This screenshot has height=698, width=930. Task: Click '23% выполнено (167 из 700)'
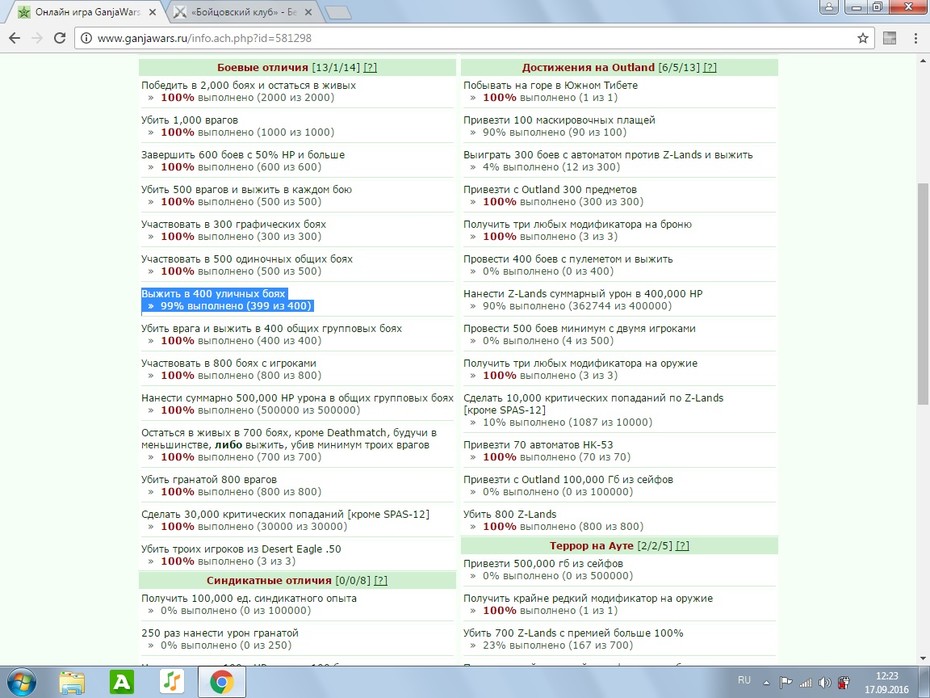(x=558, y=645)
